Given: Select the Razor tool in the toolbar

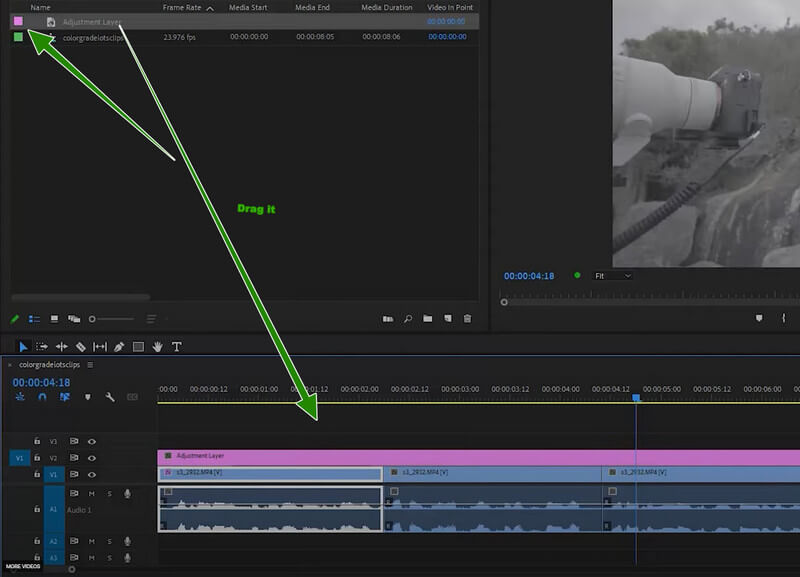Looking at the screenshot, I should pos(81,347).
